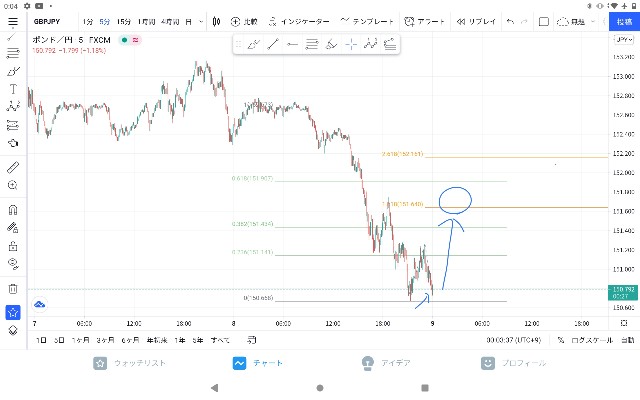Switch to the ウォッチリスト tab
This screenshot has width=640, height=400.
pos(129,363)
